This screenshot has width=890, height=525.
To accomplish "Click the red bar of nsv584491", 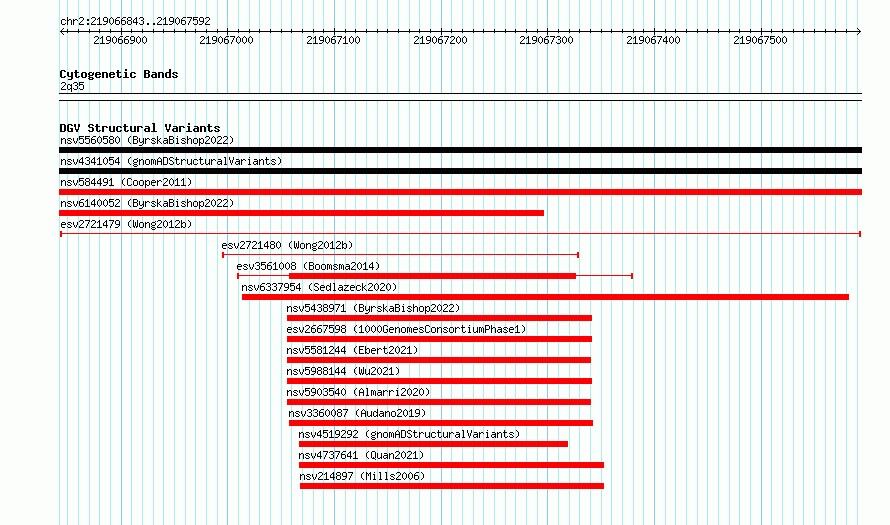I will tap(460, 192).
